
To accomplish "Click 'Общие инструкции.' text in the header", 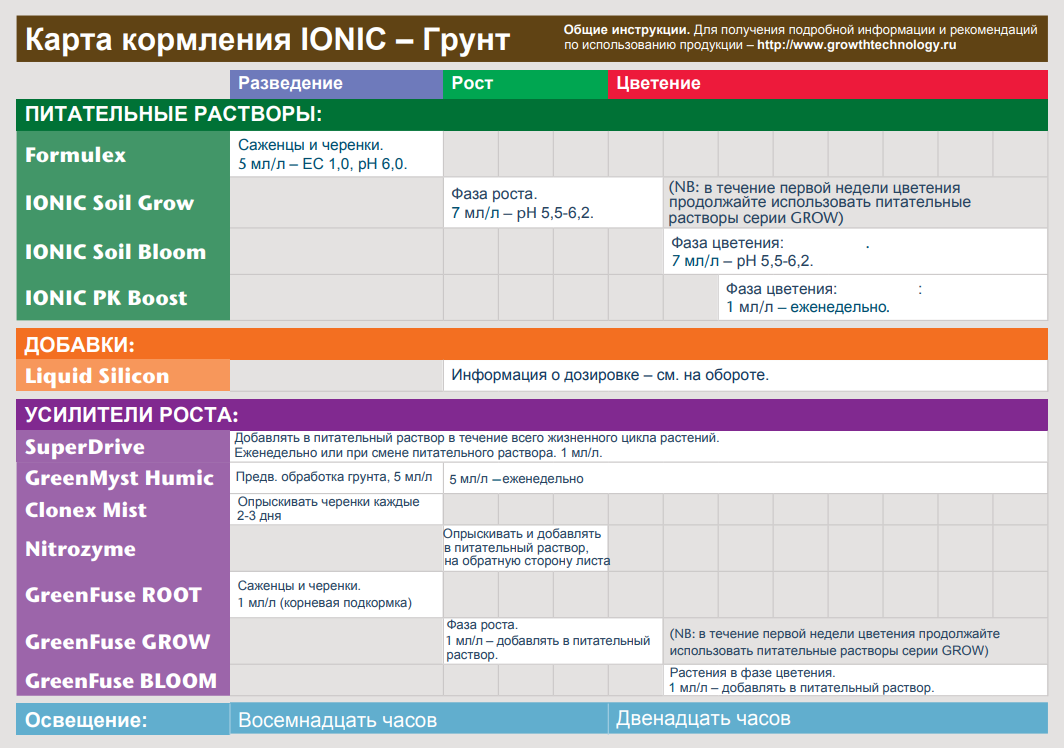I will 626,30.
